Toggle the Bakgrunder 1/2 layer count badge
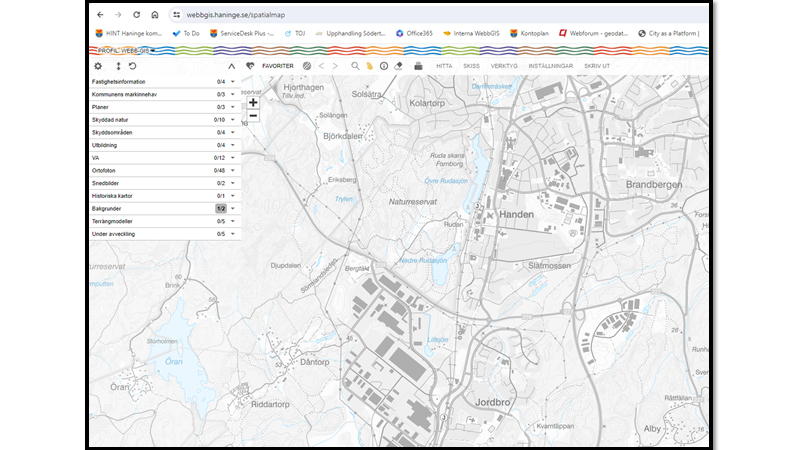The height and width of the screenshot is (450, 800). click(x=220, y=208)
